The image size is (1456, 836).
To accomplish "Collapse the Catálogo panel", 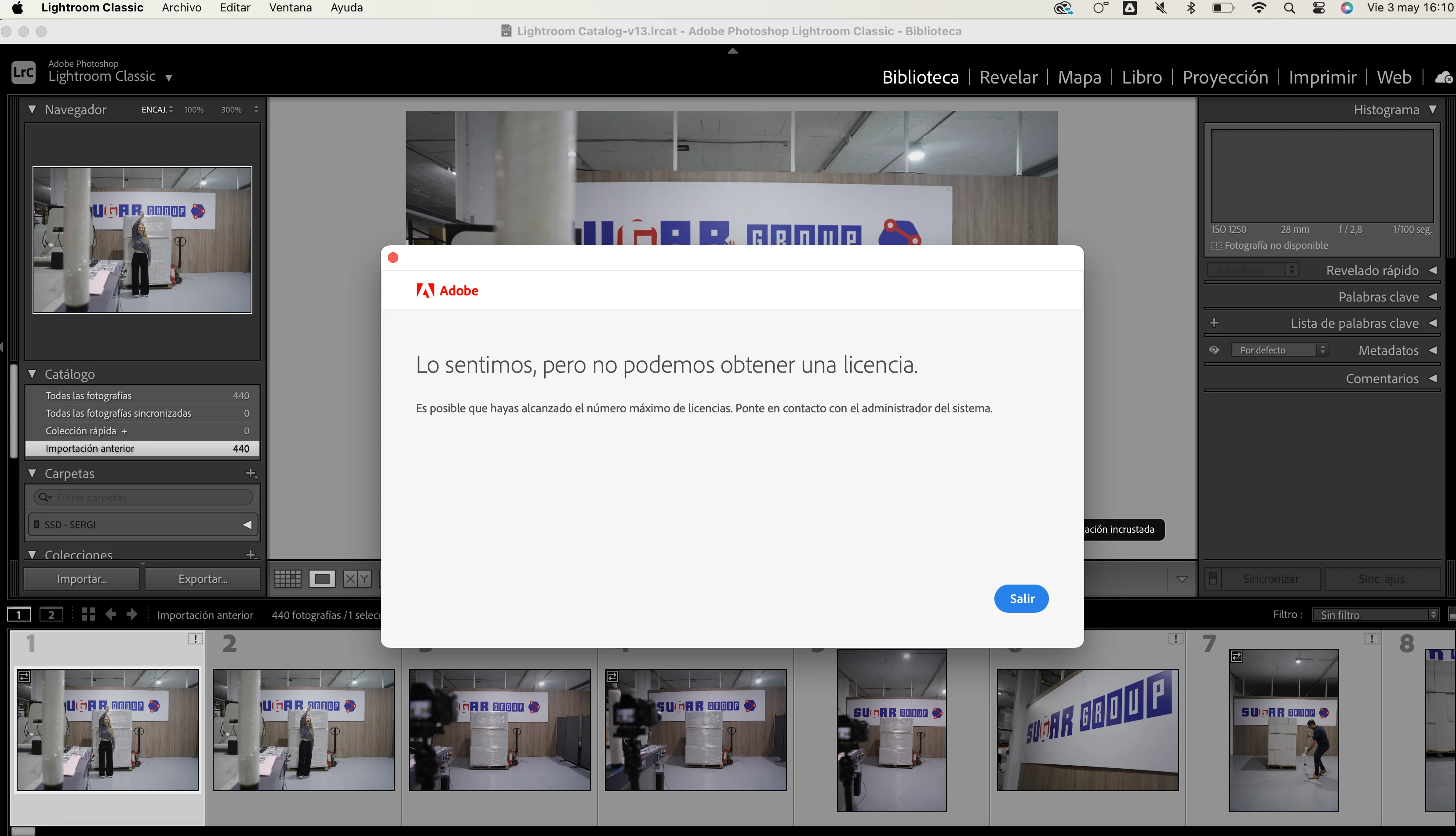I will (32, 374).
